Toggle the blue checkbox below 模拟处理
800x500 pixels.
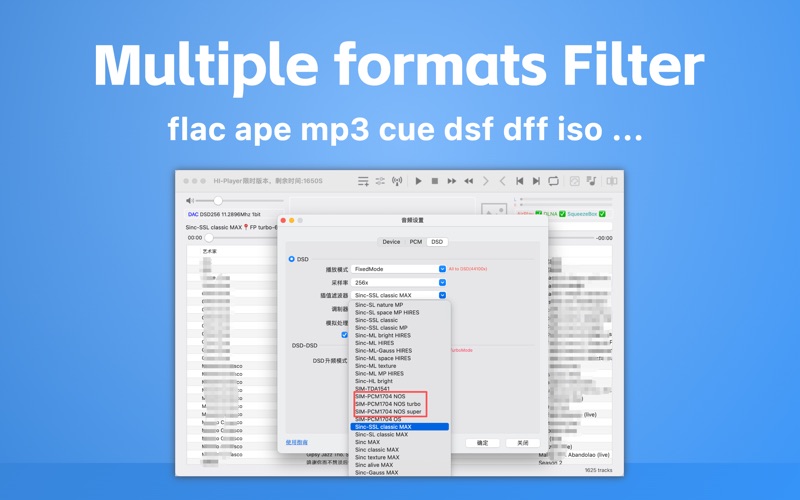(x=344, y=335)
